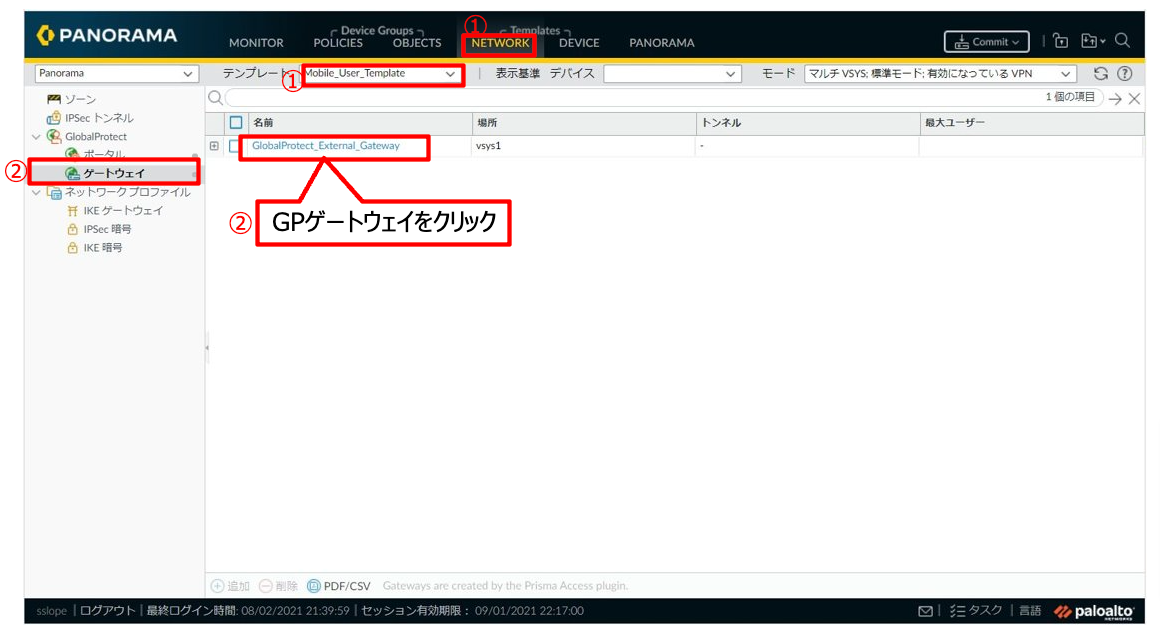Apply the filter with the arrow icon
This screenshot has width=1160, height=636.
coord(1115,98)
